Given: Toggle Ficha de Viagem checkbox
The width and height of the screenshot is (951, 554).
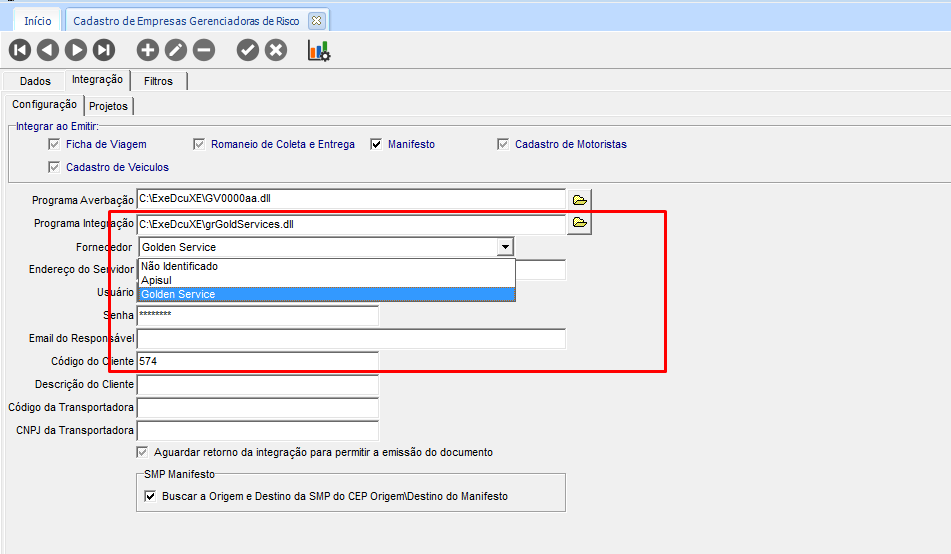Looking at the screenshot, I should coord(54,144).
